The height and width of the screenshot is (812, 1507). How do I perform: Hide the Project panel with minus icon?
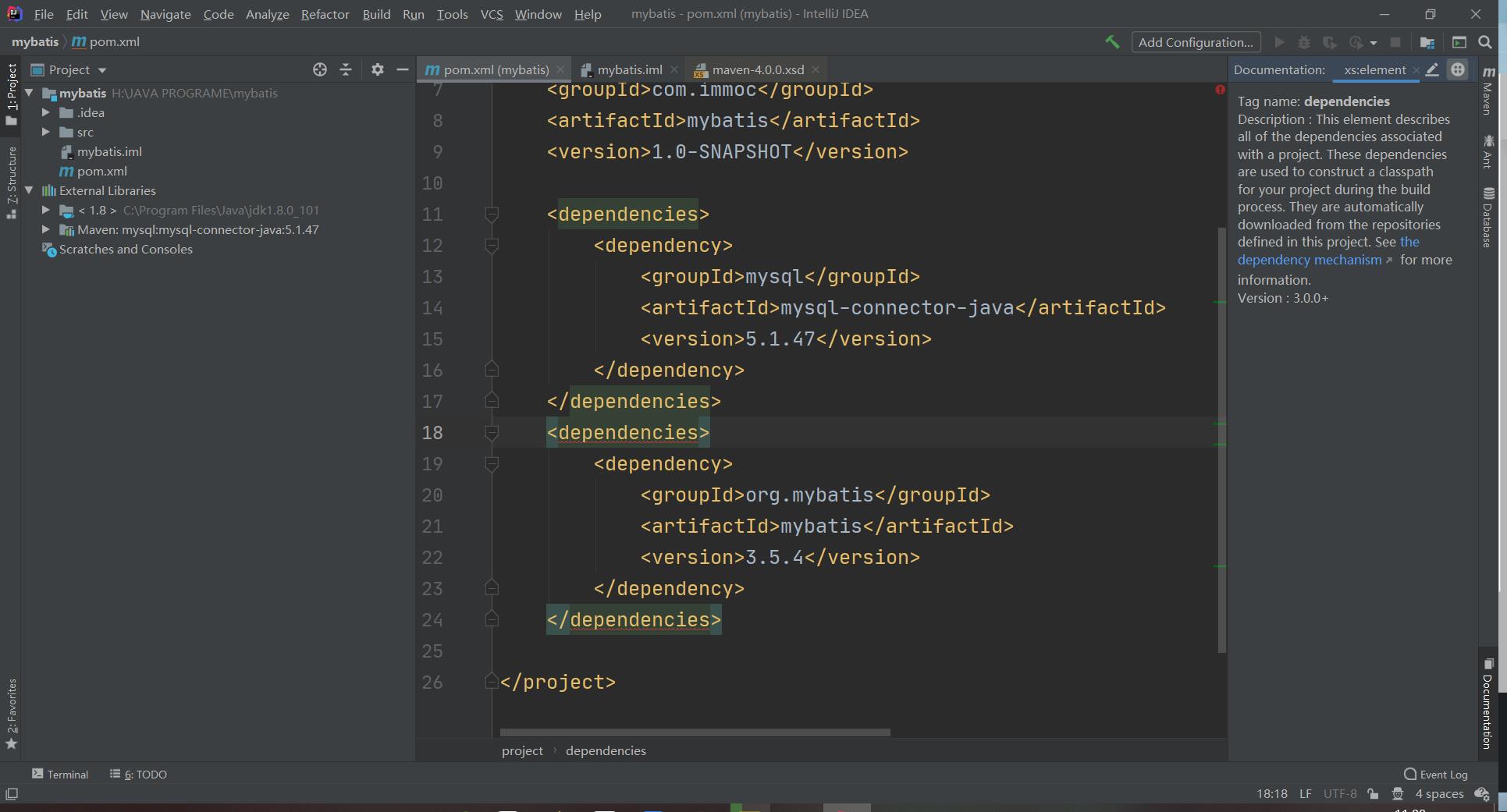403,69
